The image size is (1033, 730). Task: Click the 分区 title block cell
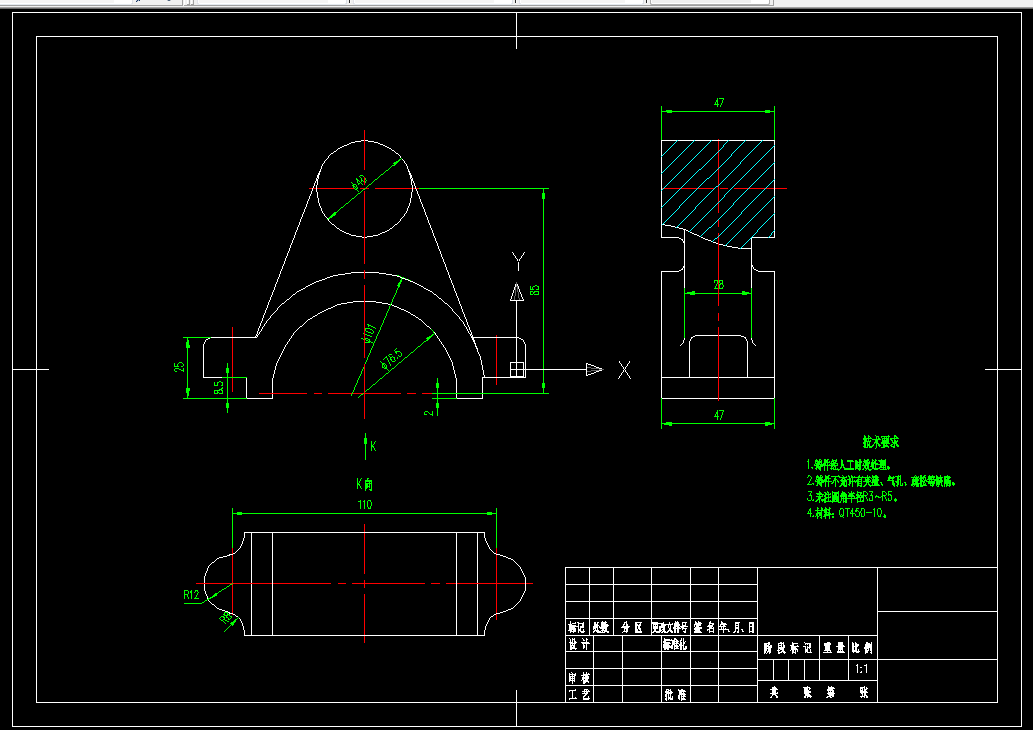coord(632,627)
